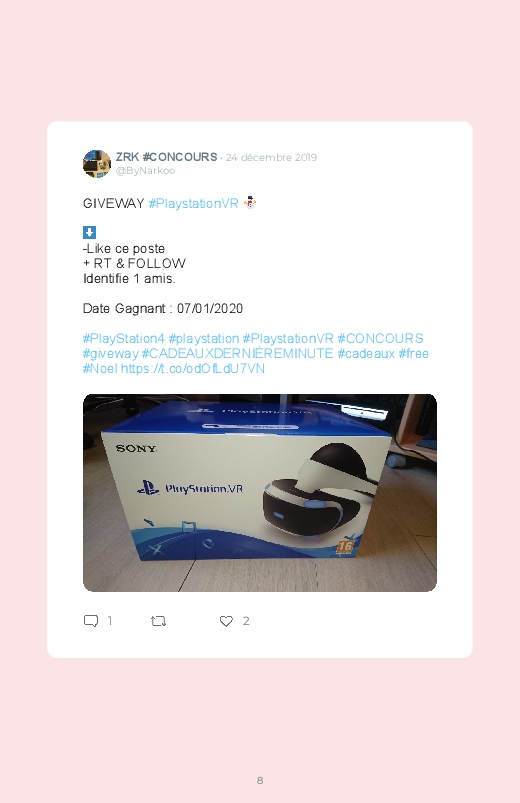This screenshot has height=803, width=520.
Task: Open the #CADEAUXDERNIÈREMINUTE hashtag link
Action: (x=237, y=353)
